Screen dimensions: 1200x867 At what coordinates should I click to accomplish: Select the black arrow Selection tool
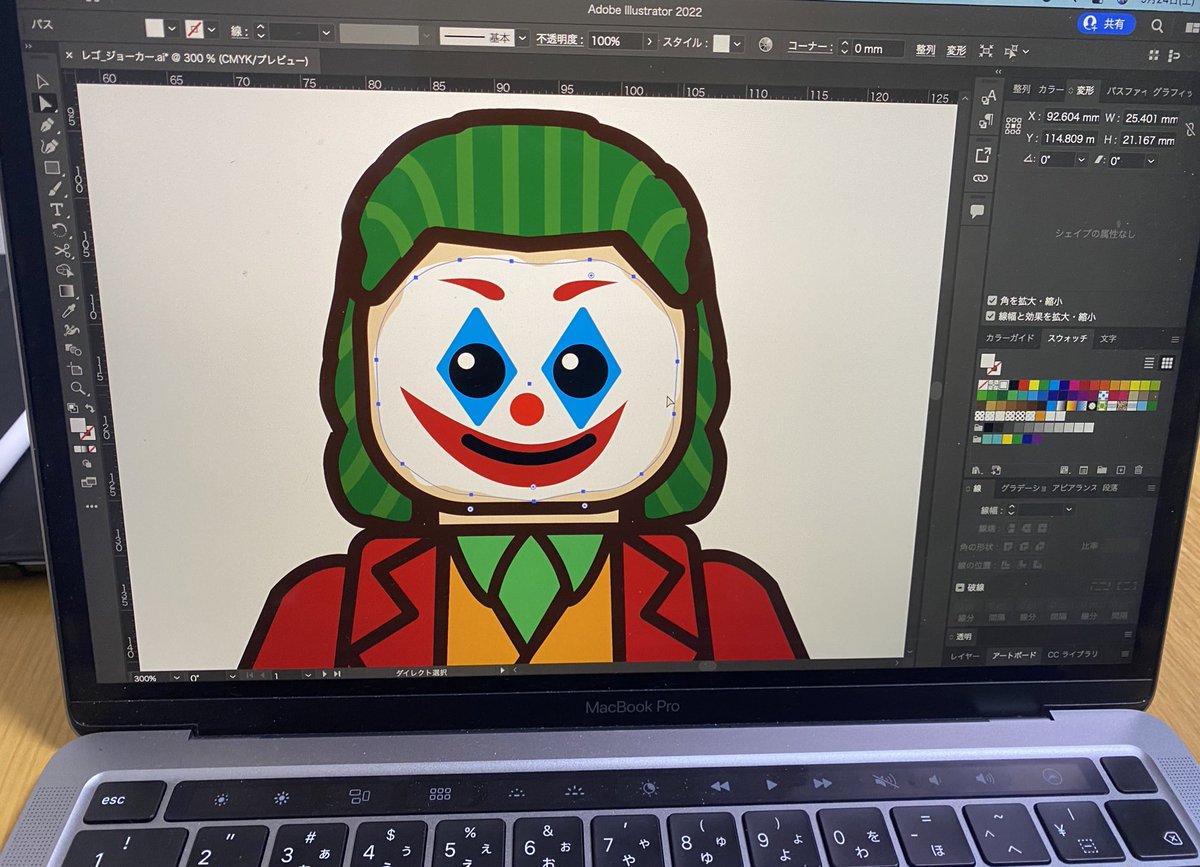pos(42,80)
